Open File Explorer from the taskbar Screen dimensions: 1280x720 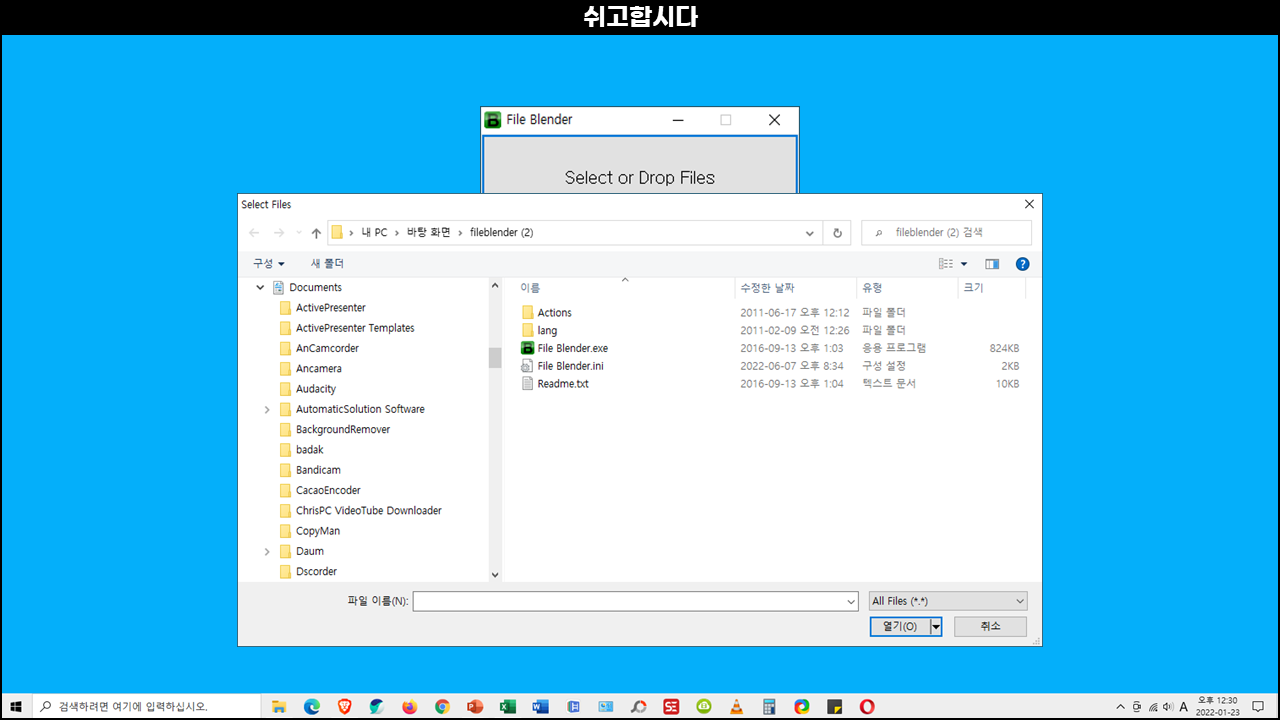point(279,706)
